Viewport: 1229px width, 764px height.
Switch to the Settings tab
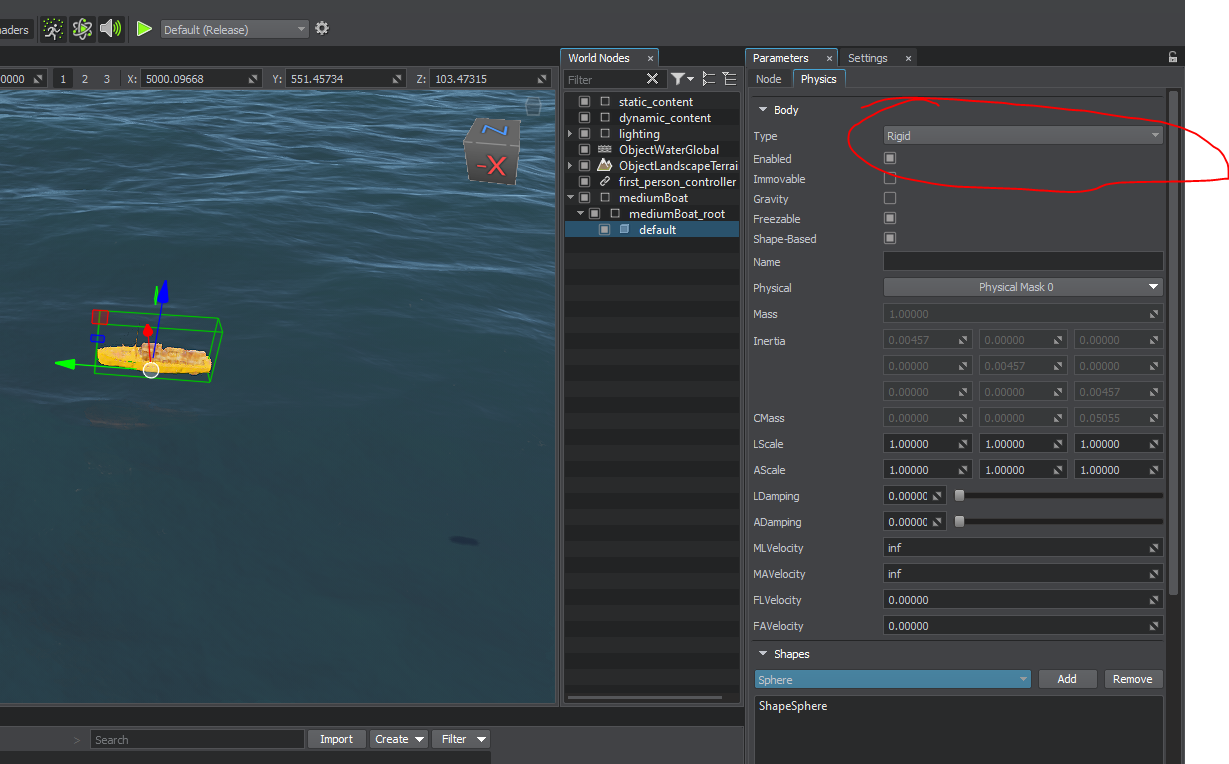(867, 57)
